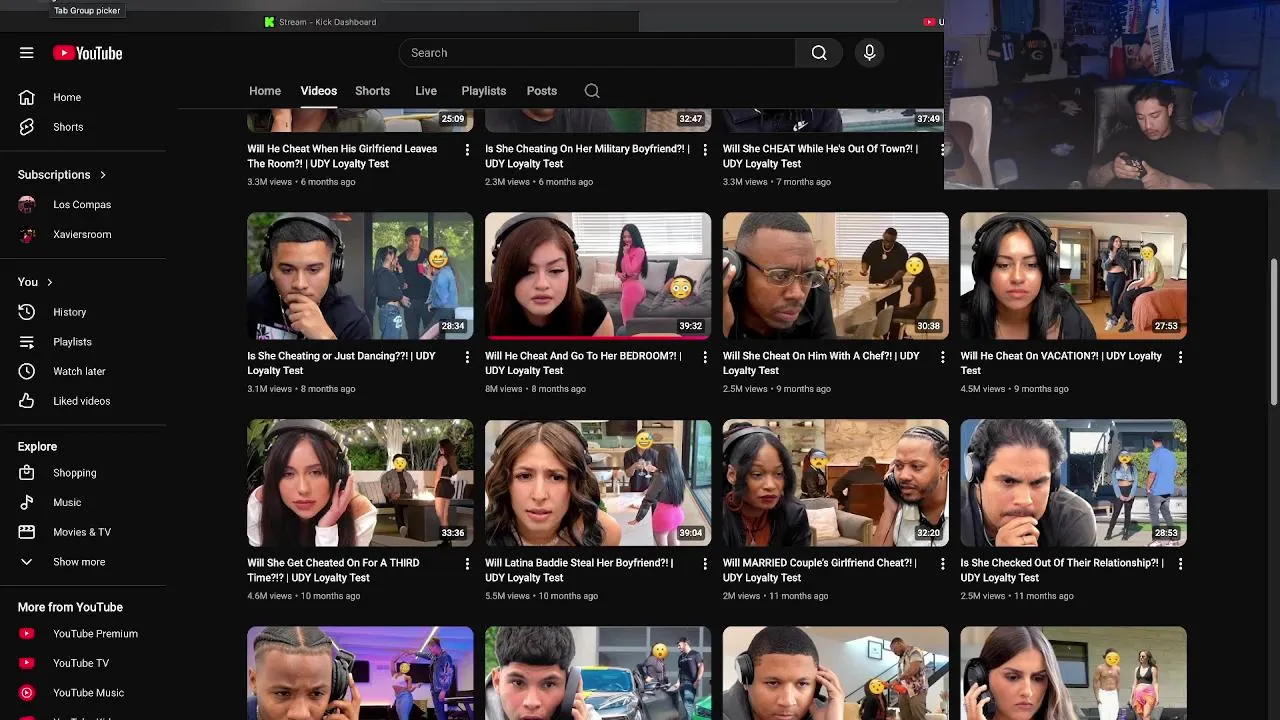Image resolution: width=1280 pixels, height=720 pixels.
Task: Open options for 'THIRD Time' video
Action: coord(467,564)
